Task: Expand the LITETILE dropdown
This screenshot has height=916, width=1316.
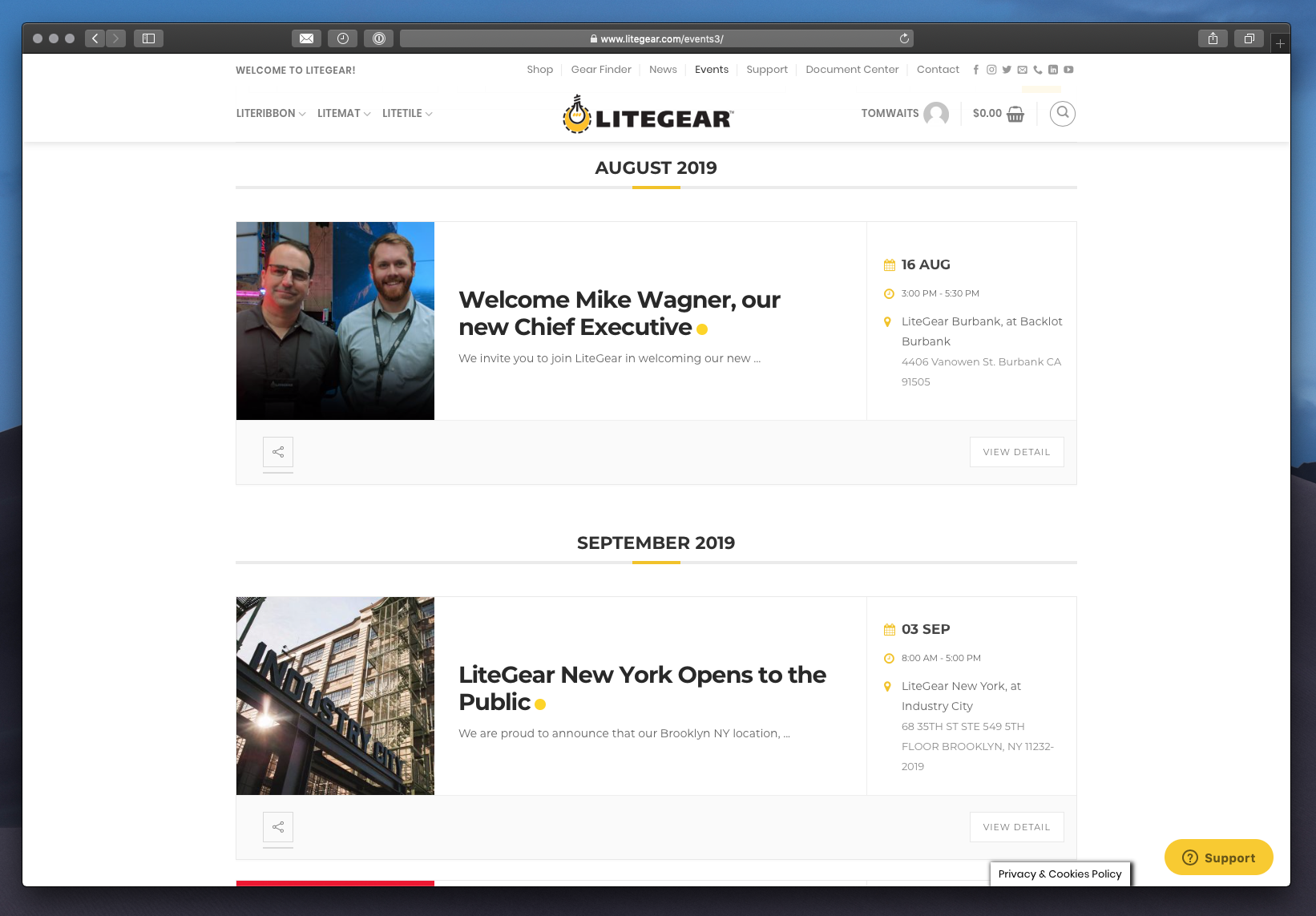Action: (x=407, y=114)
